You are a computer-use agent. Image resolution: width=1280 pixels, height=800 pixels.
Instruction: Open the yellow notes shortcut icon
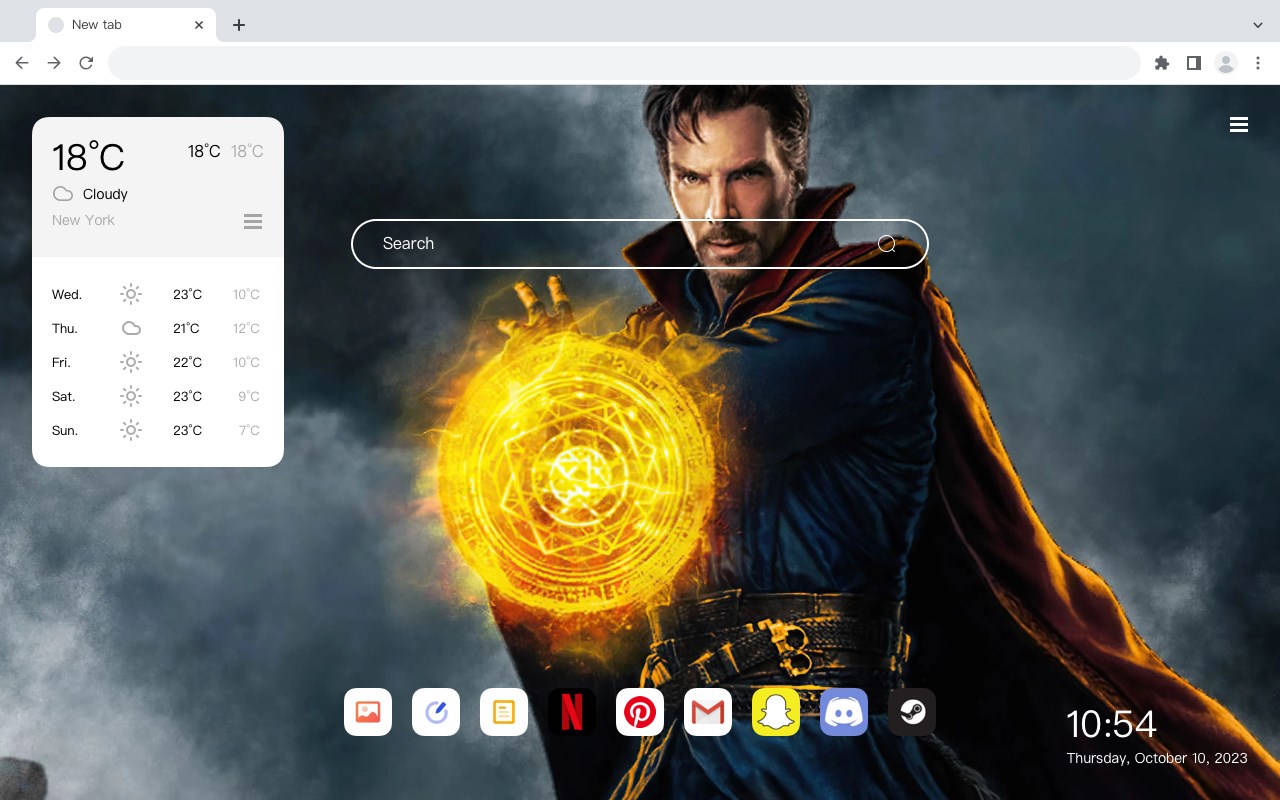pos(504,712)
